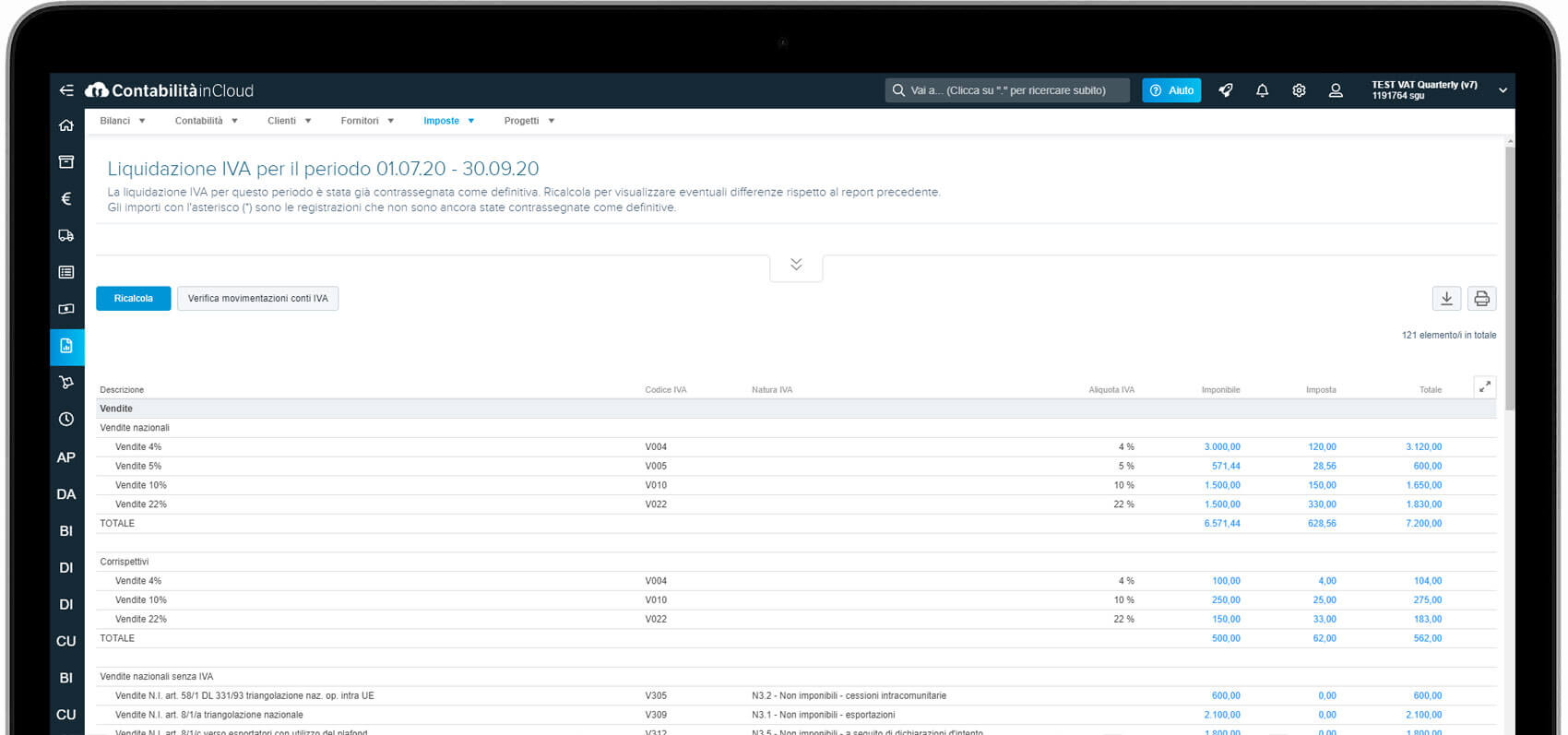Click the Codice IVA column header
Screen dimensions: 1568x735
tap(666, 390)
